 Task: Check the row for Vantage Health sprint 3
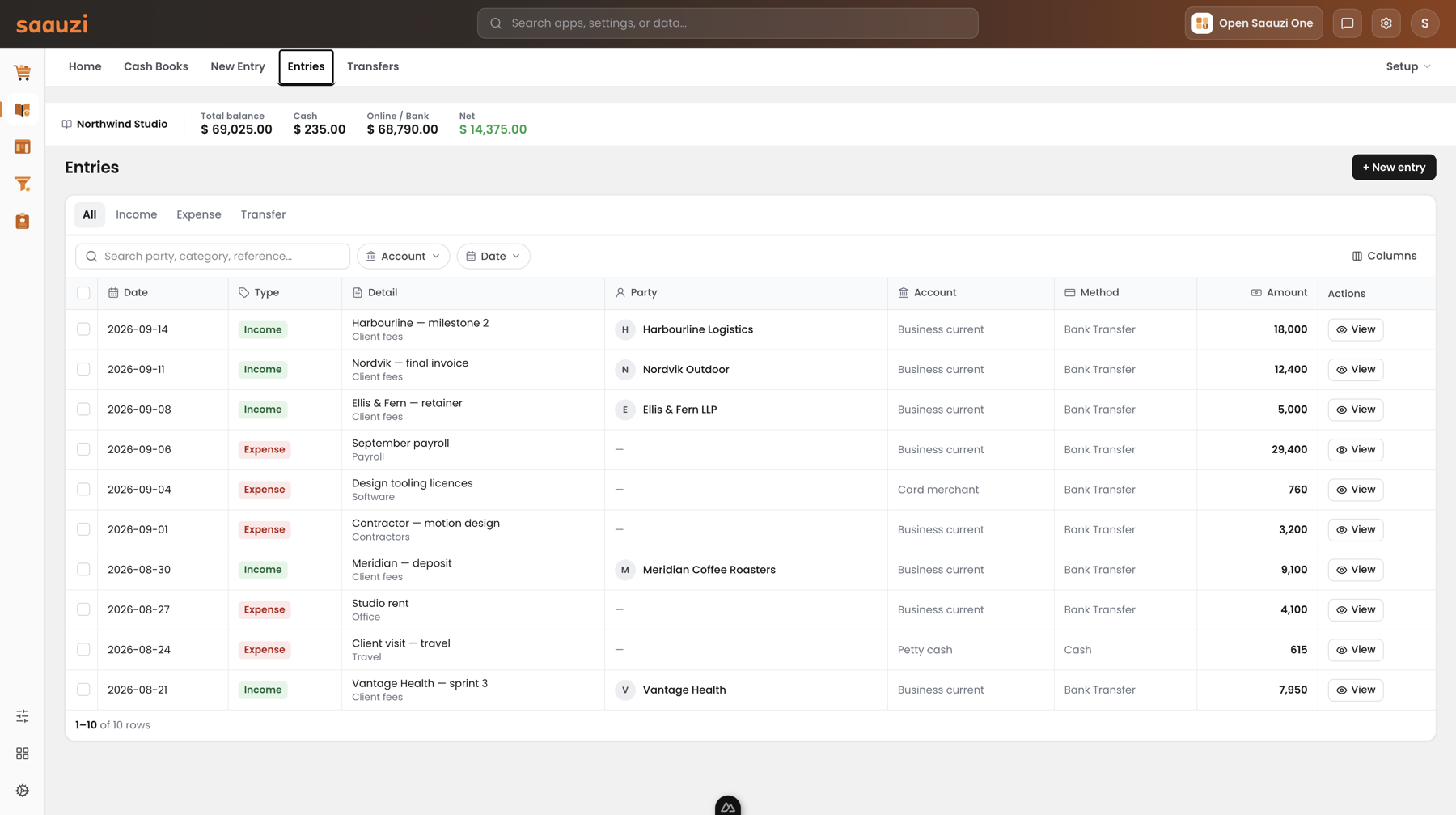click(83, 690)
